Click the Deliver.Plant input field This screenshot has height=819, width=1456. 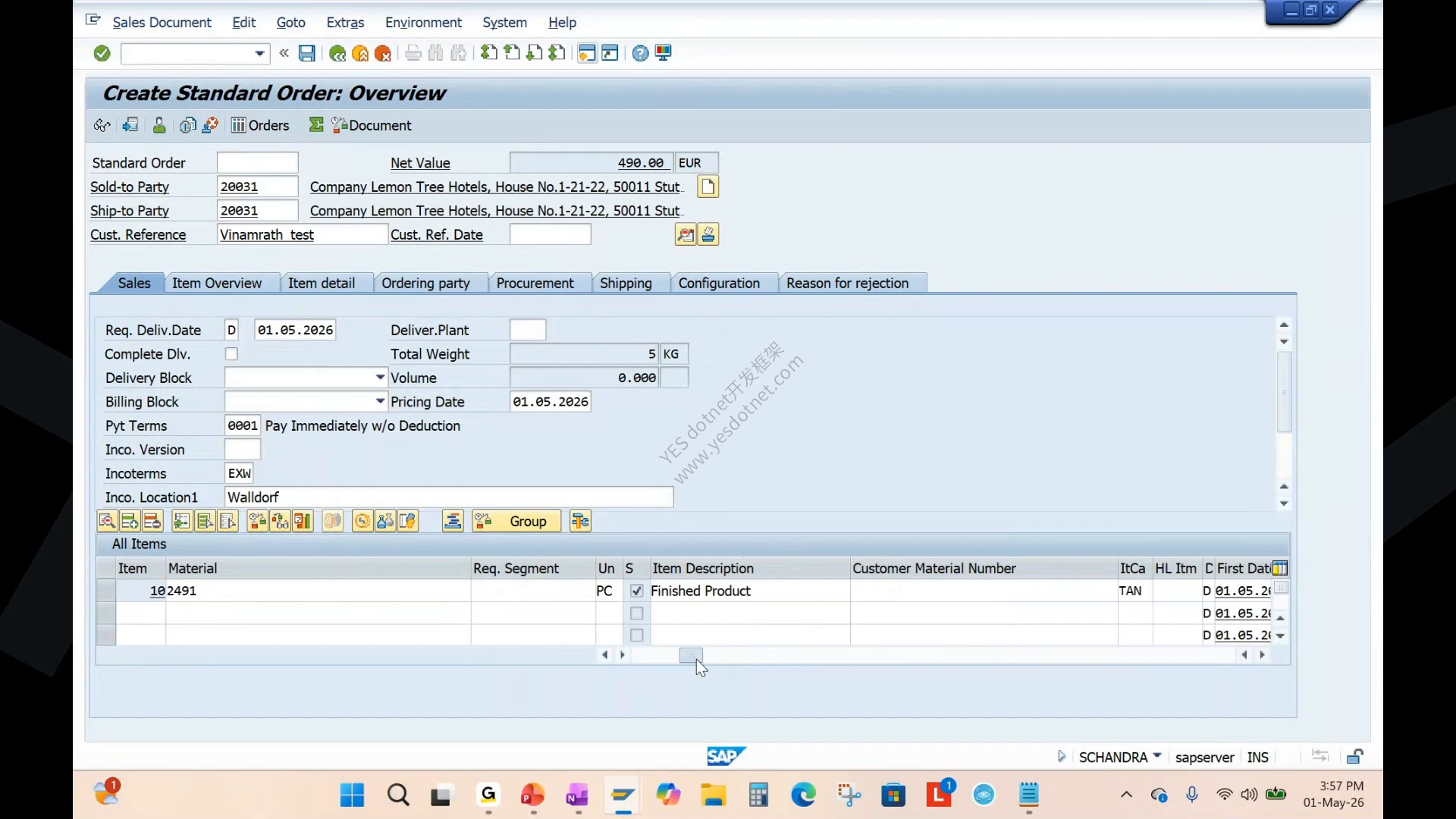528,330
